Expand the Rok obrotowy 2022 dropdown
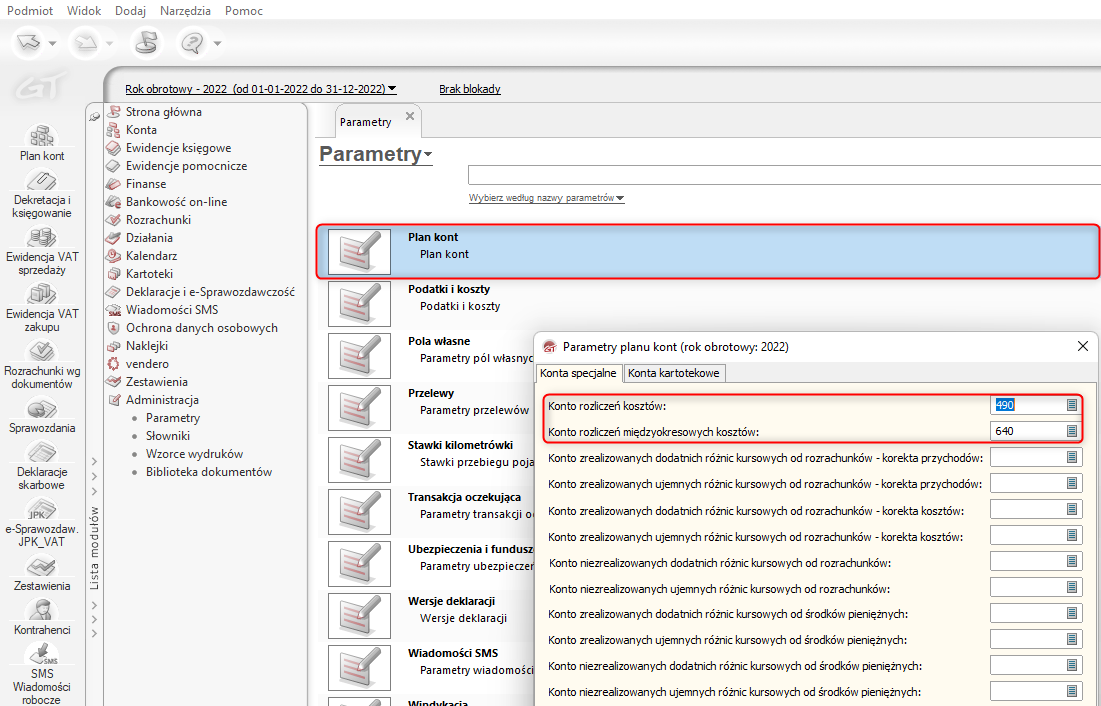This screenshot has height=706, width=1101. 260,89
